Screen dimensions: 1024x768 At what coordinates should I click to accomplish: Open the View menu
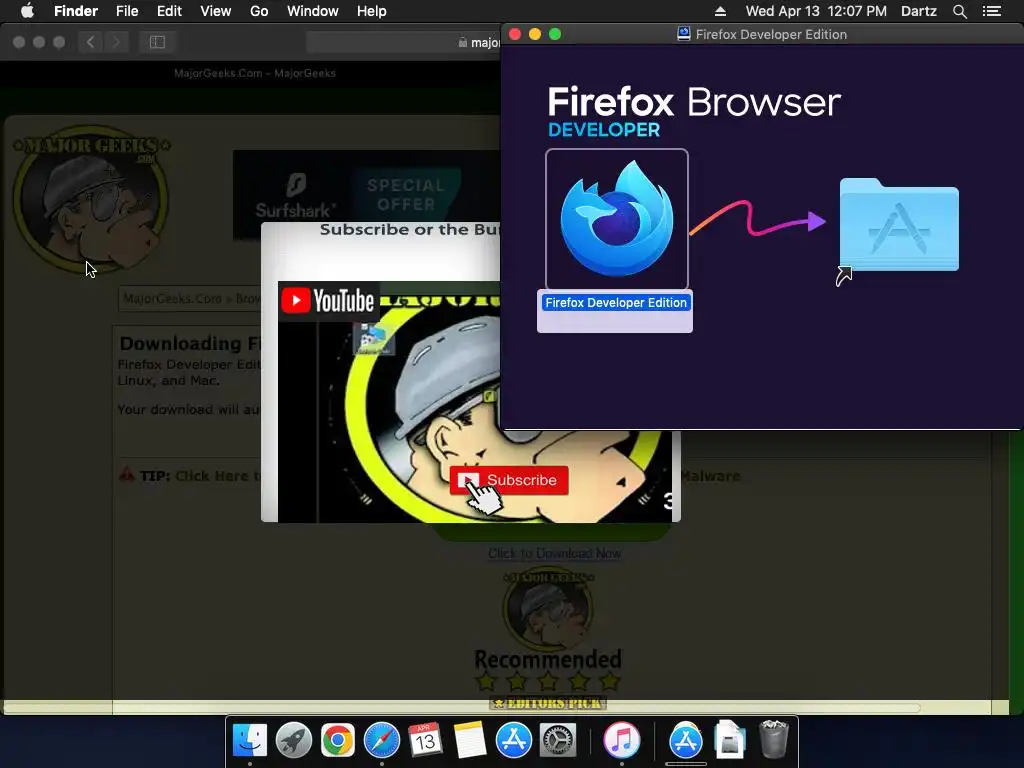216,11
